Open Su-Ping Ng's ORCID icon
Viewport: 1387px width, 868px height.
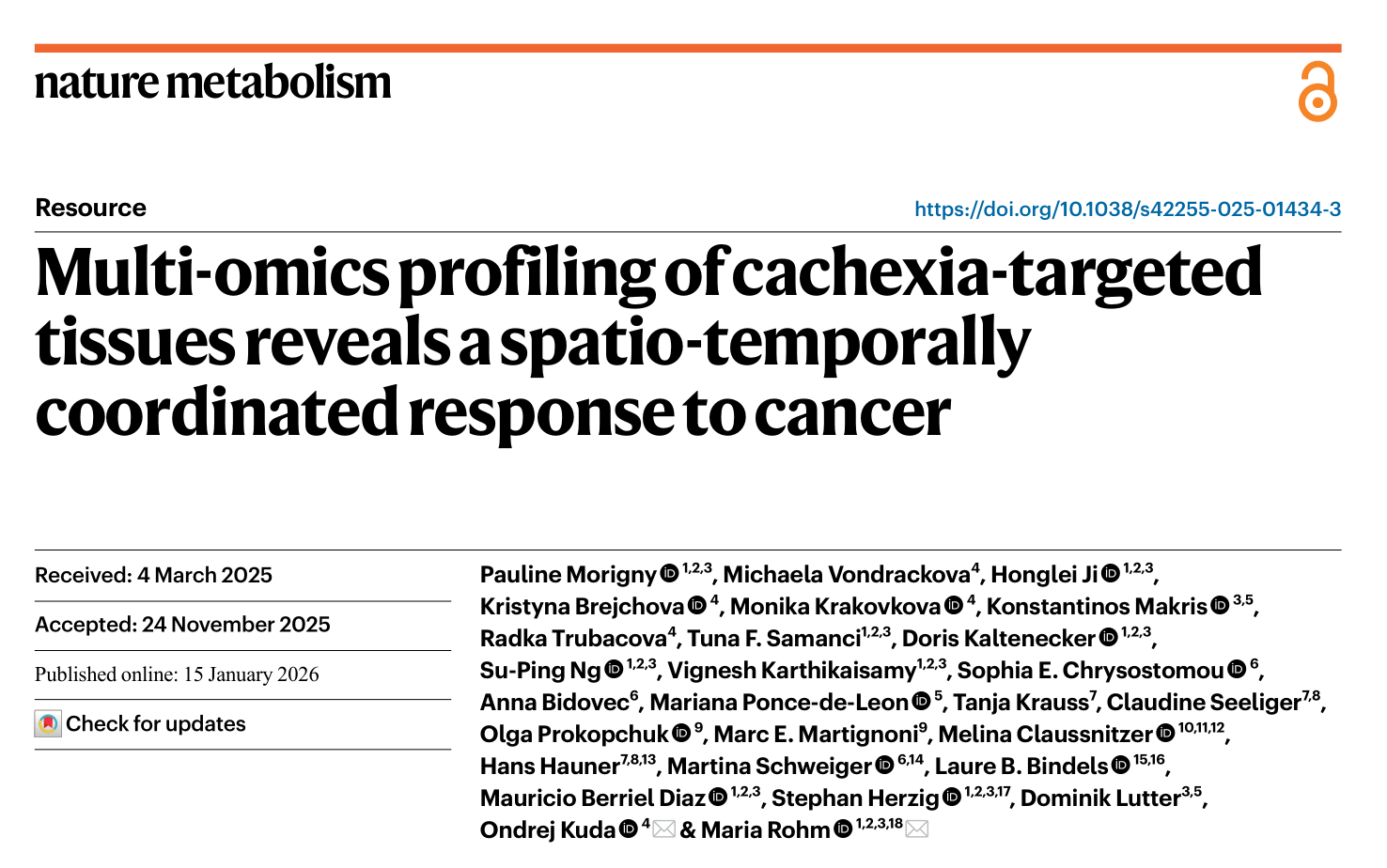tap(614, 669)
